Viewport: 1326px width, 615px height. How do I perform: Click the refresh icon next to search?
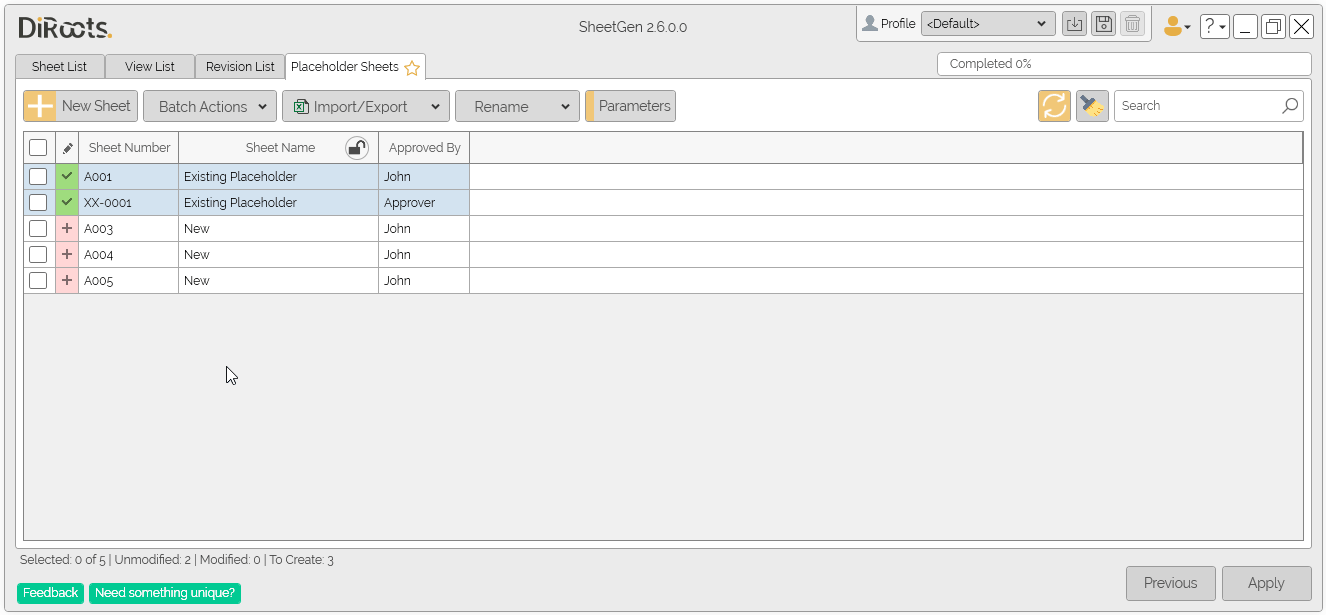(1054, 106)
